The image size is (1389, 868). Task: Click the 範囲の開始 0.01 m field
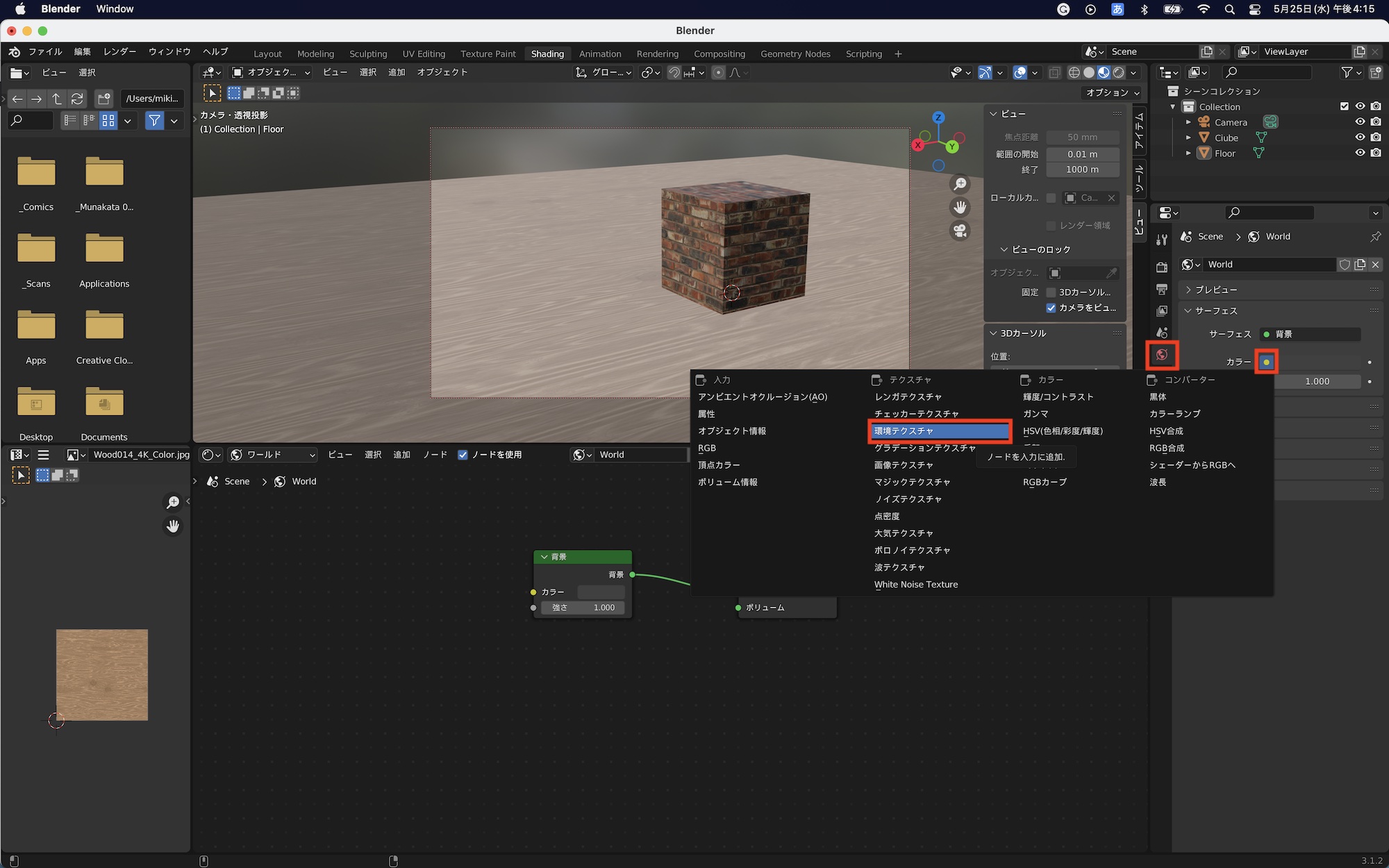[x=1082, y=154]
